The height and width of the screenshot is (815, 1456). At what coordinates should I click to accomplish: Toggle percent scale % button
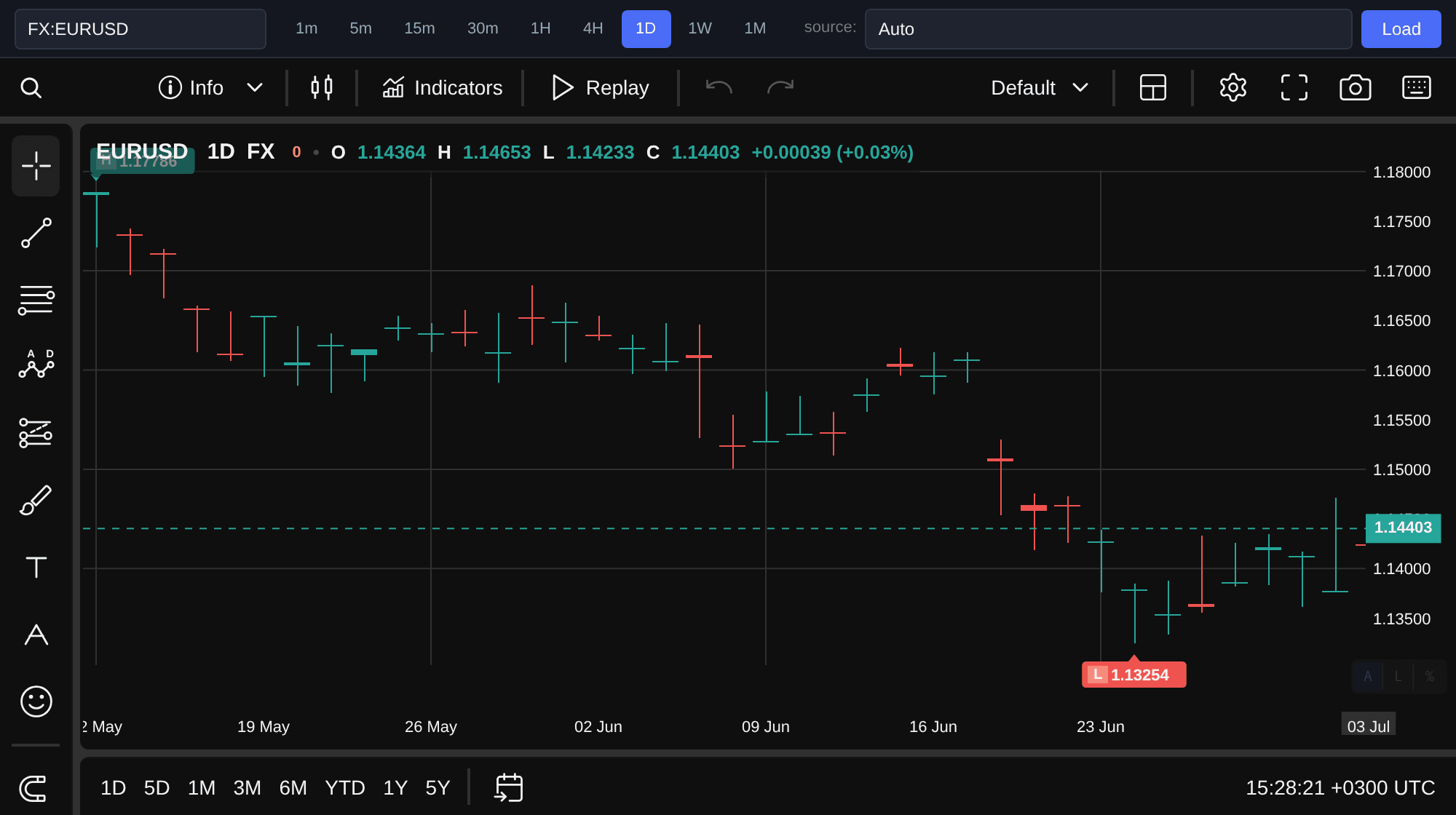point(1429,677)
